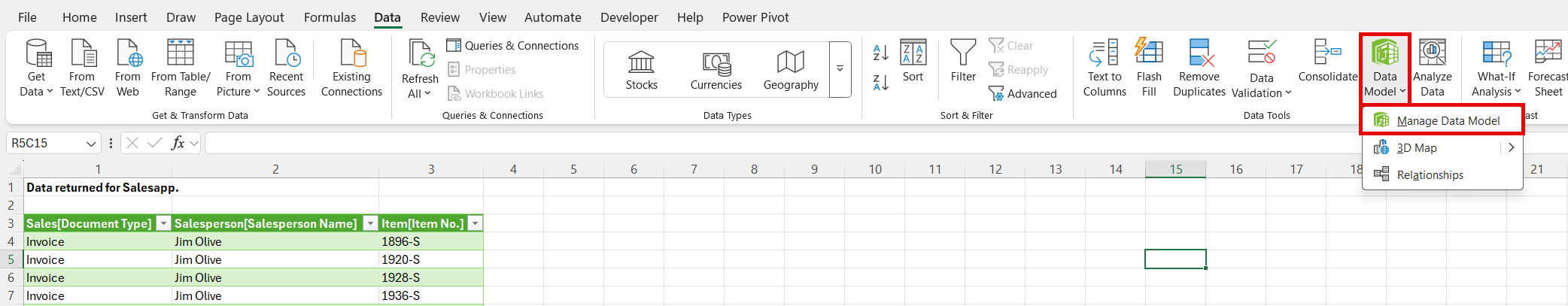Switch to the Developer tab
The width and height of the screenshot is (1568, 306).
tap(629, 17)
